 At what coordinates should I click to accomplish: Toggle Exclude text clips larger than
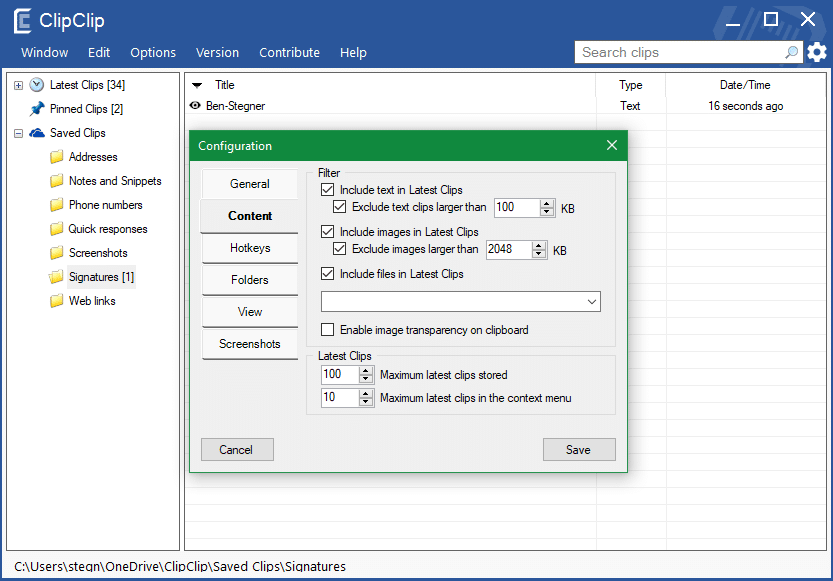(x=339, y=207)
